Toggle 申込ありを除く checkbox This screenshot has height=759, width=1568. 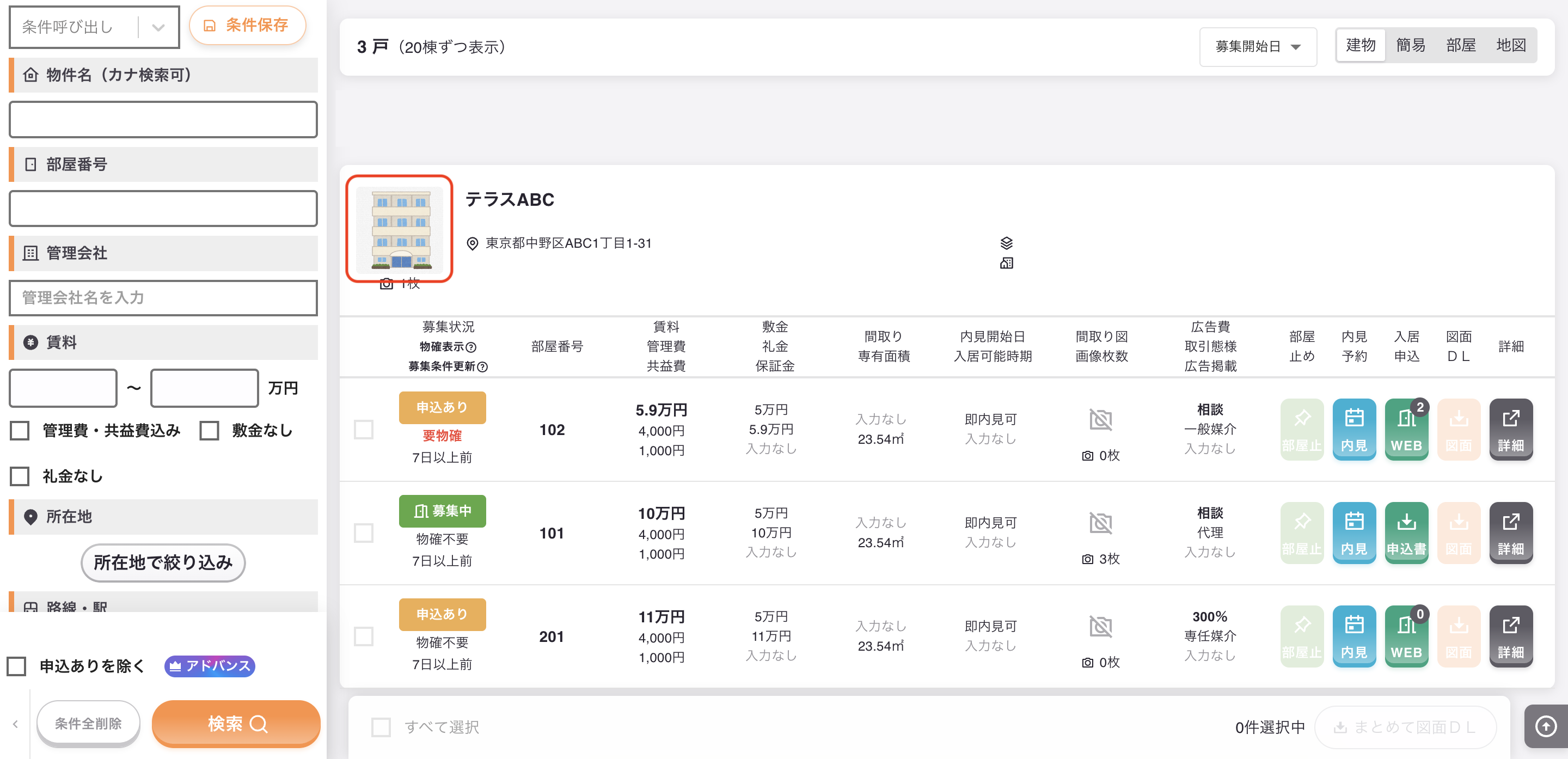click(x=16, y=666)
